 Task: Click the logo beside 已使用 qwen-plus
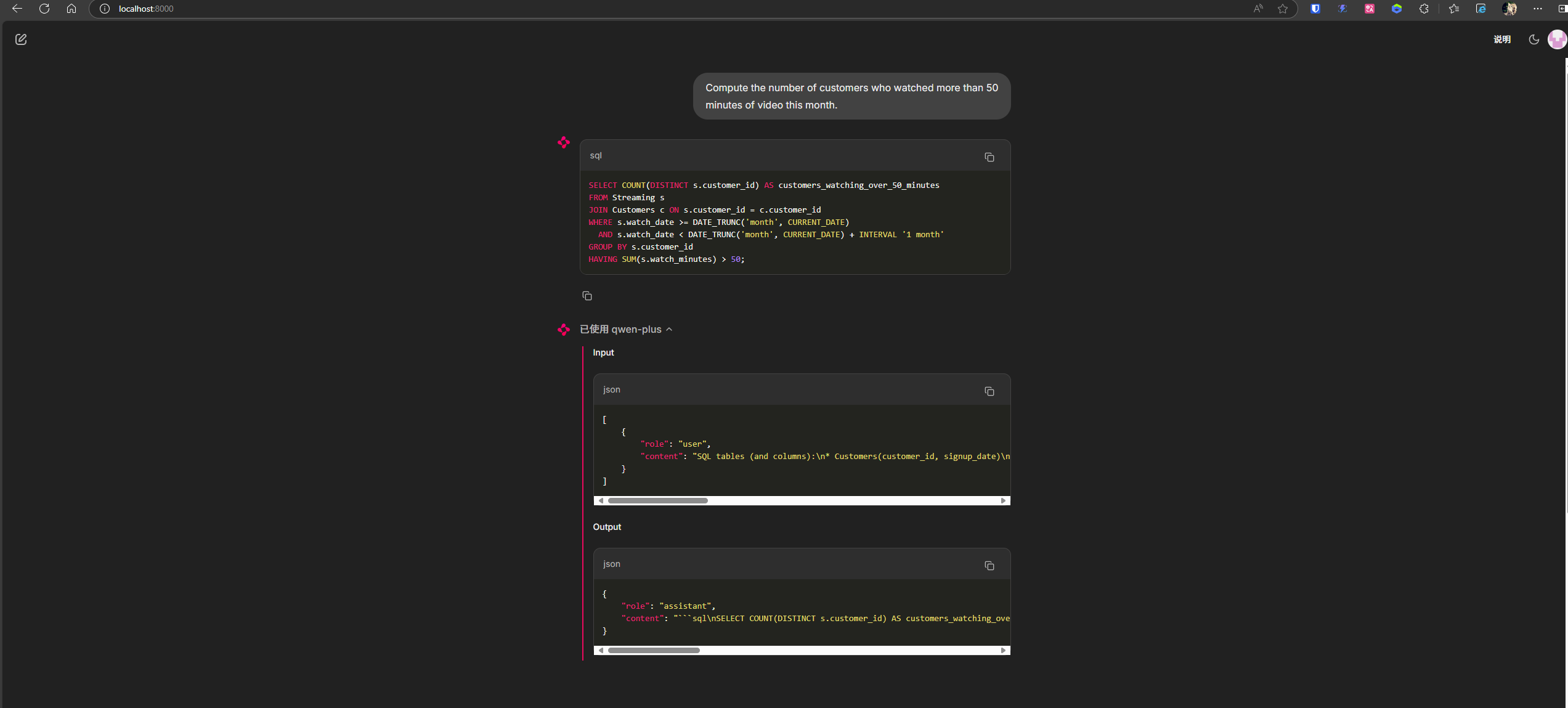(x=564, y=330)
